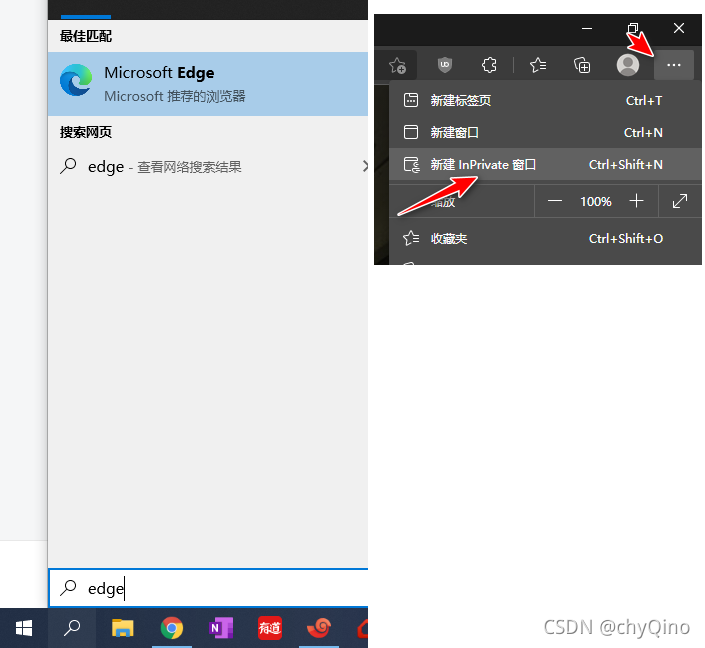705x648 pixels.
Task: Open the Favorites list icon in Edge toolbar
Action: point(538,66)
